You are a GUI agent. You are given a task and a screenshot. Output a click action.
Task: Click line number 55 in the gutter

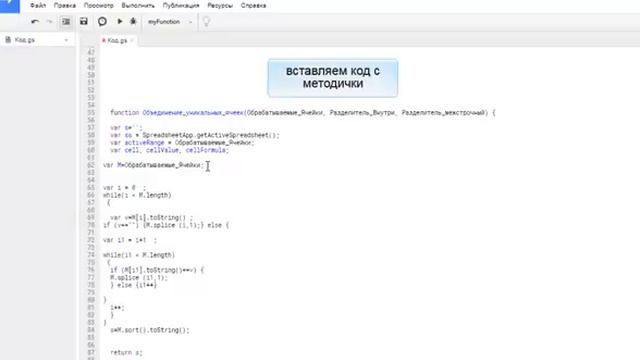click(x=91, y=113)
